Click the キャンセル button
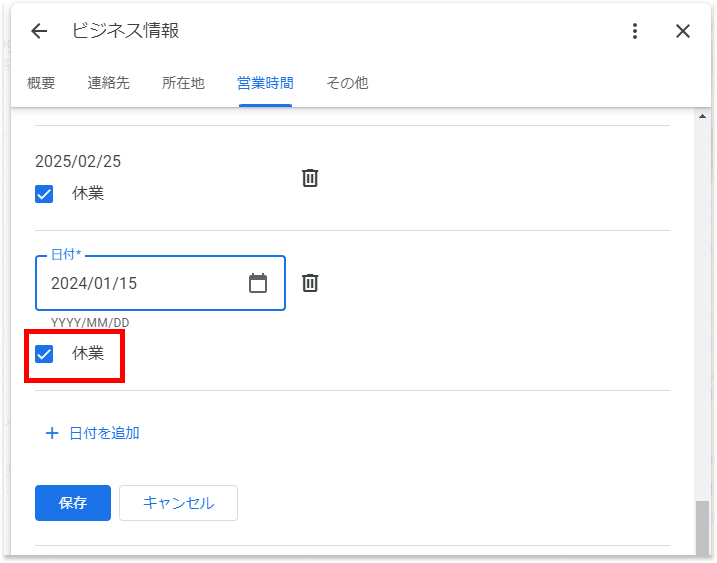Image resolution: width=717 pixels, height=563 pixels. pyautogui.click(x=178, y=503)
